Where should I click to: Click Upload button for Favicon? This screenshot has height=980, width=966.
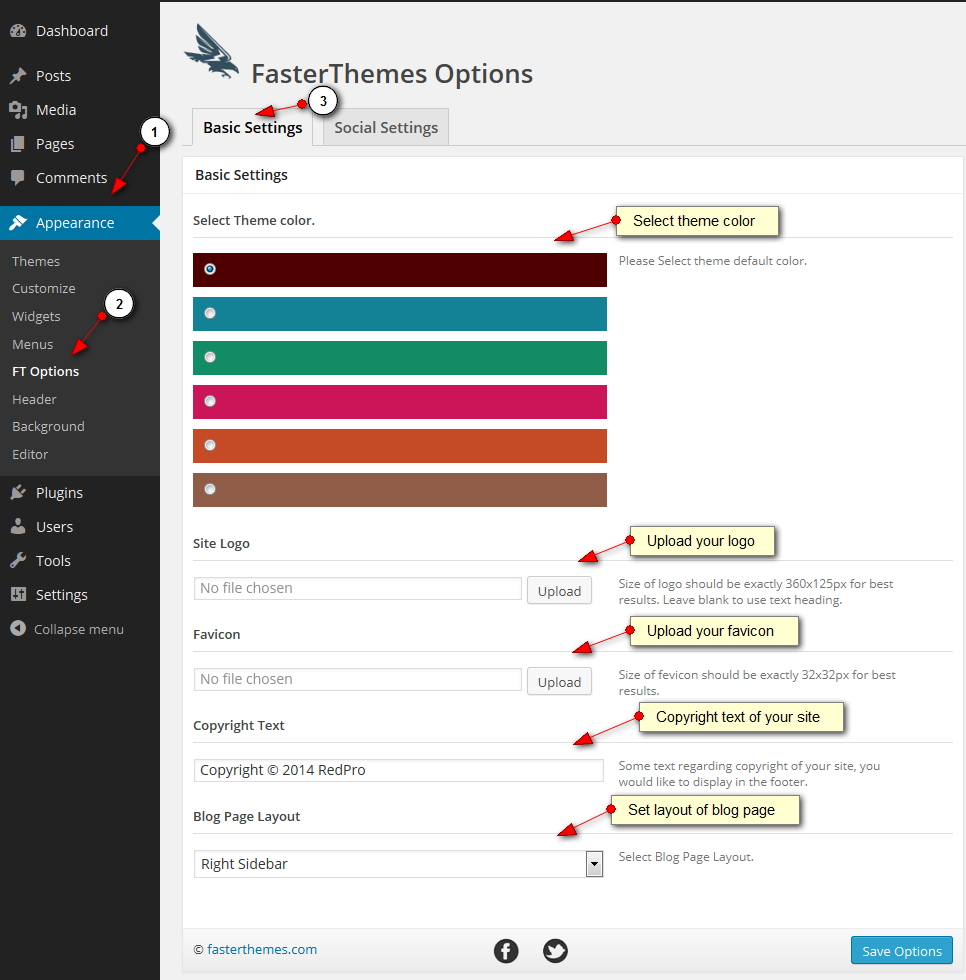559,682
